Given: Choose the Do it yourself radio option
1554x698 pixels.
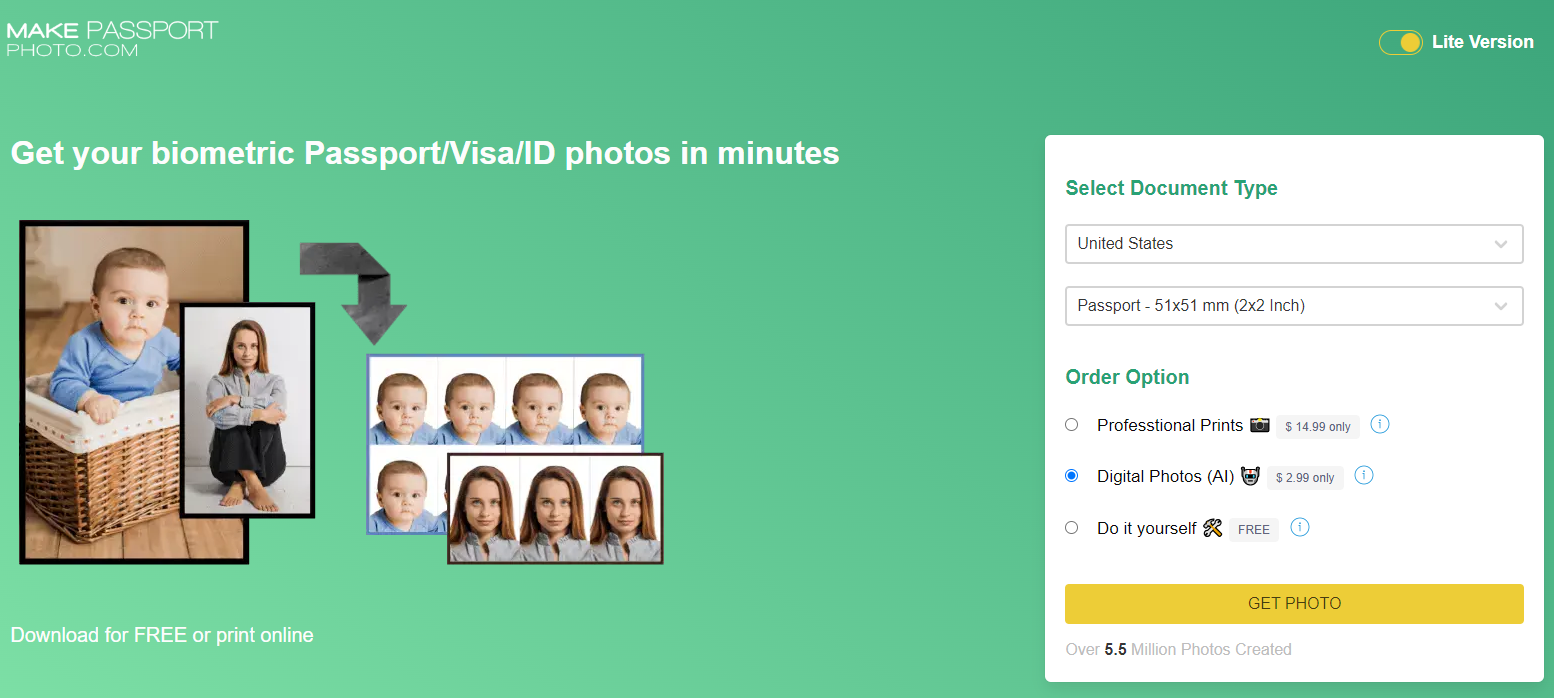Looking at the screenshot, I should coord(1072,528).
